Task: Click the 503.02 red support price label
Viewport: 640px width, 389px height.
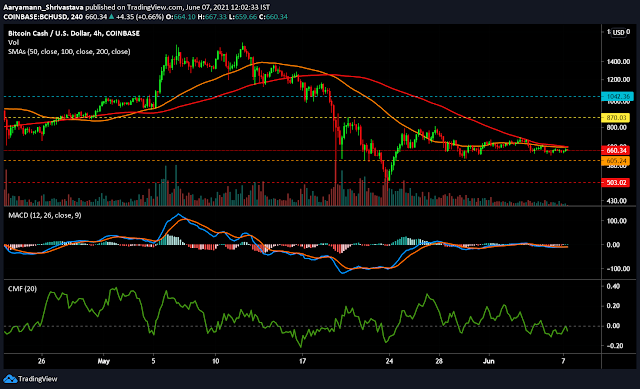Action: tap(616, 182)
